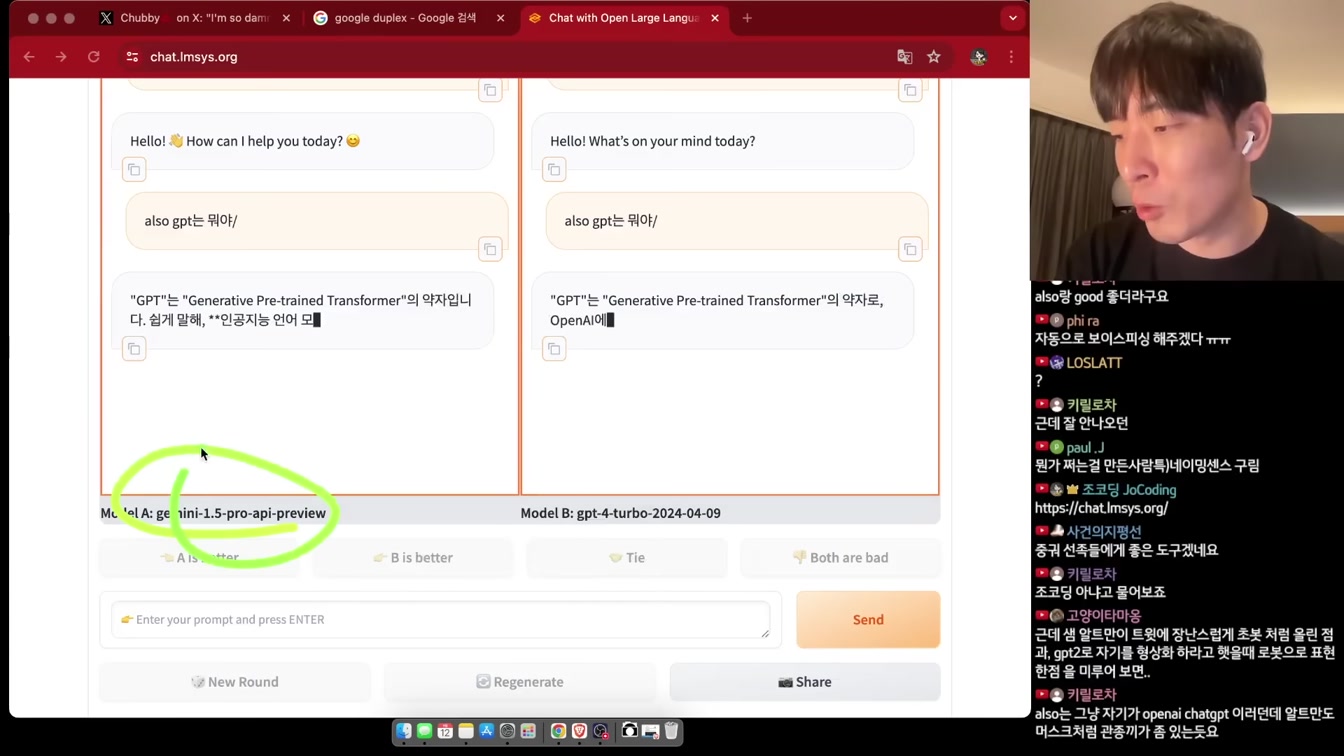
Task: Open the Google Translate page icon
Action: 905,57
